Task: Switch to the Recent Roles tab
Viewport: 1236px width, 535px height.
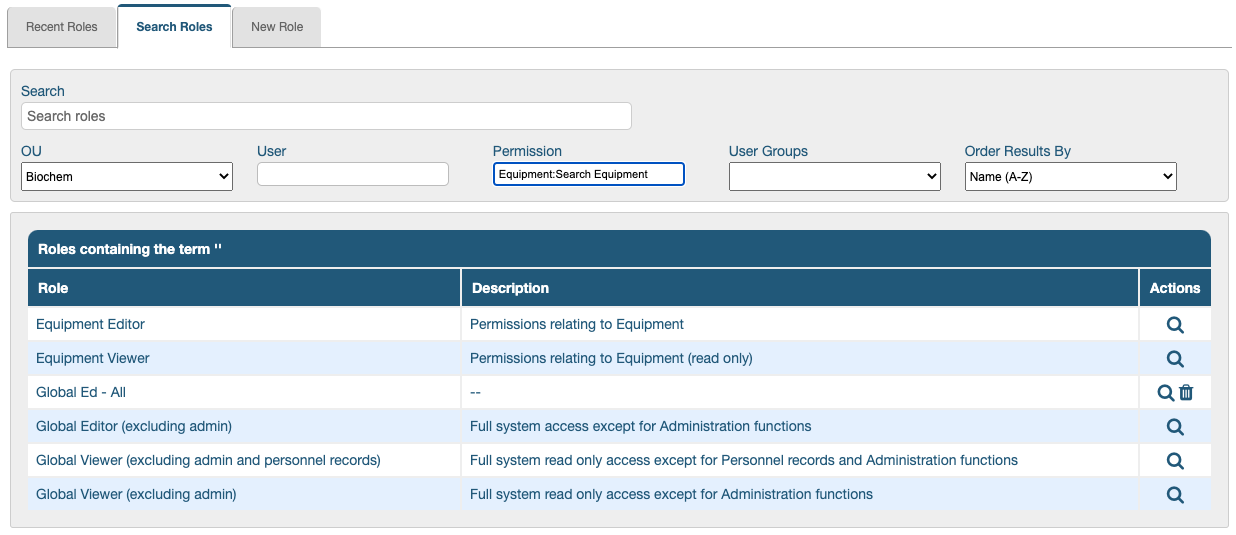Action: [62, 27]
